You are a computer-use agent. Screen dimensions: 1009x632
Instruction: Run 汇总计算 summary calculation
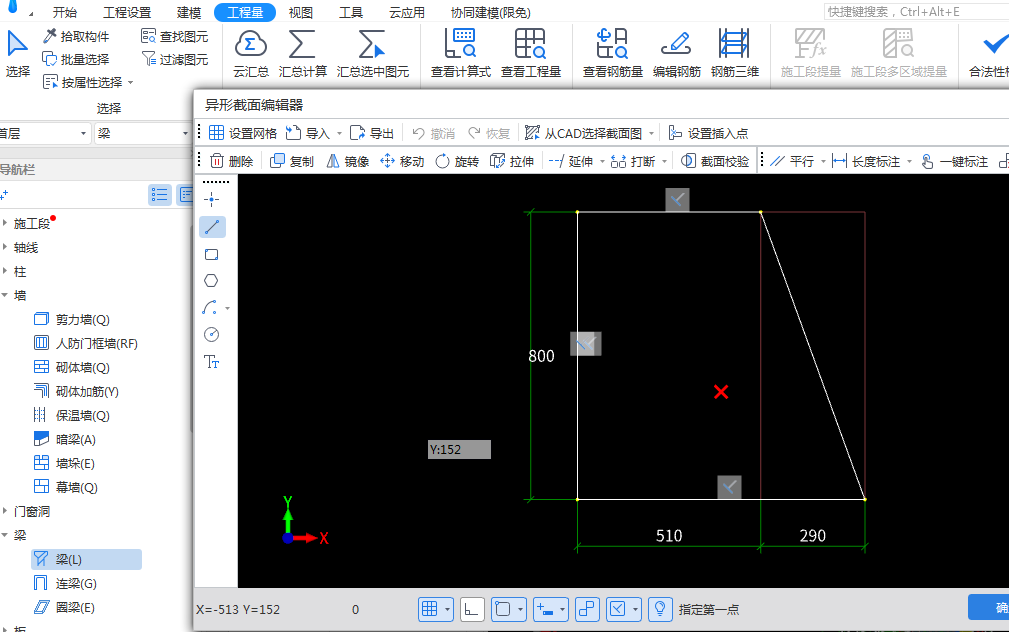pos(302,53)
